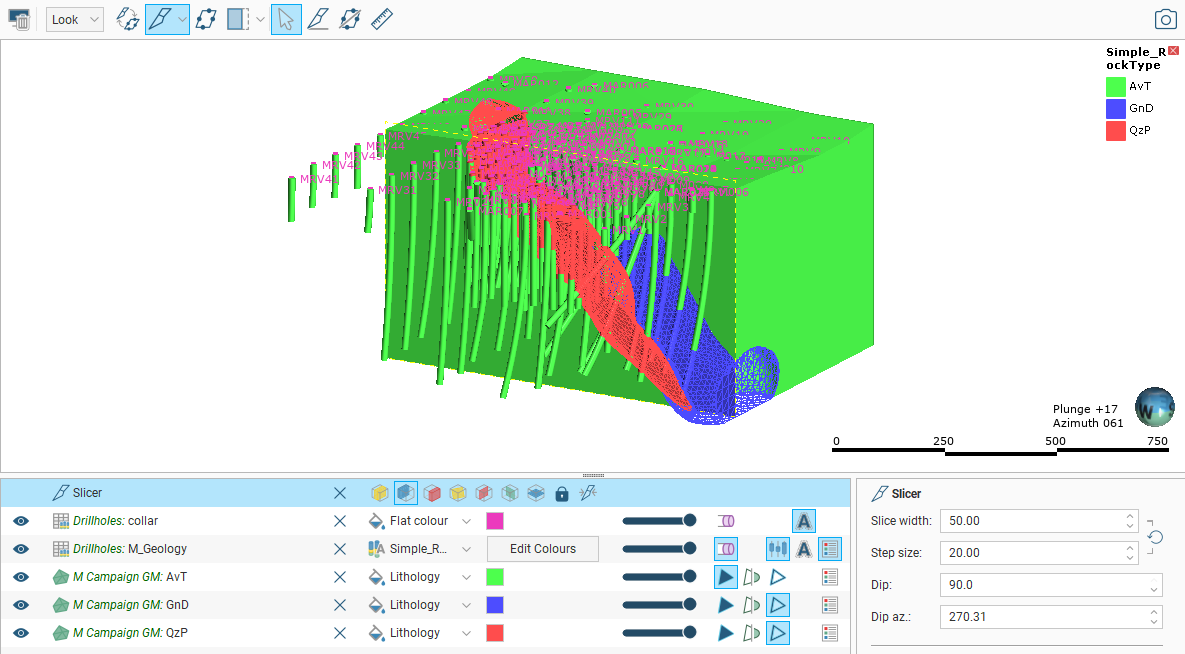Open the Look dropdown menu

coord(75,19)
